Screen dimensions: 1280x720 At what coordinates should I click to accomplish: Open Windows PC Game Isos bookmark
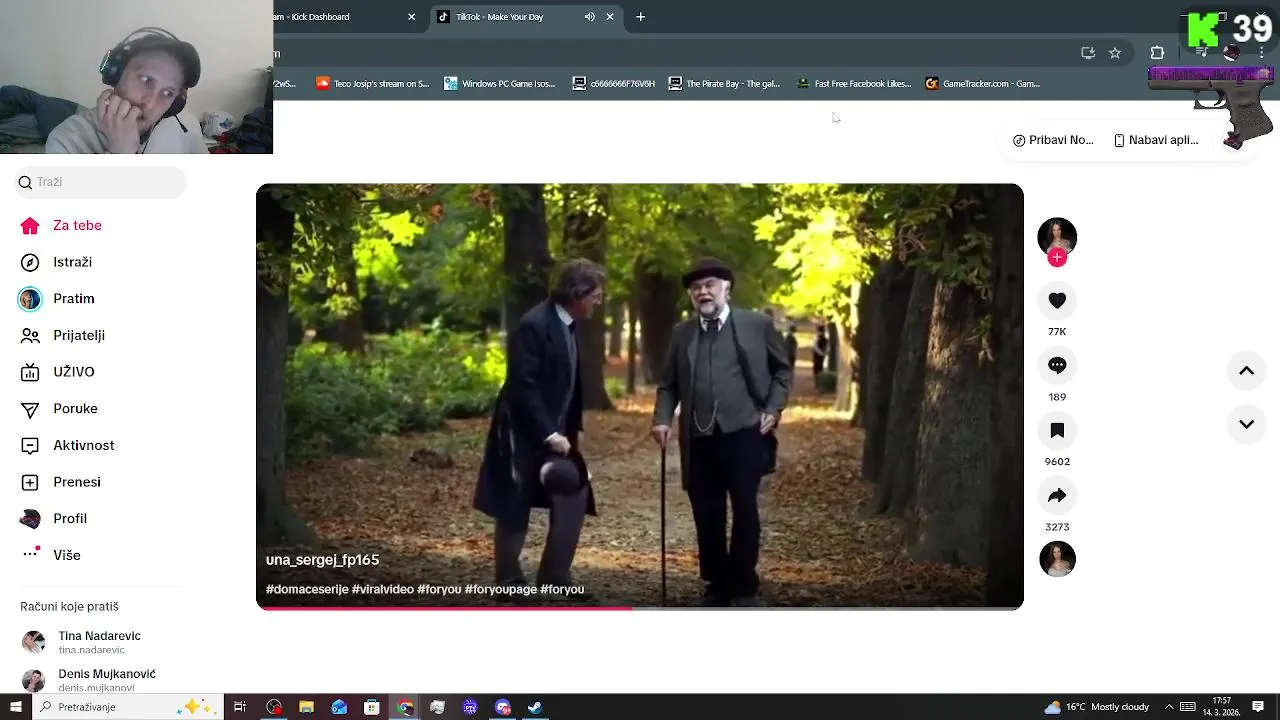click(500, 84)
